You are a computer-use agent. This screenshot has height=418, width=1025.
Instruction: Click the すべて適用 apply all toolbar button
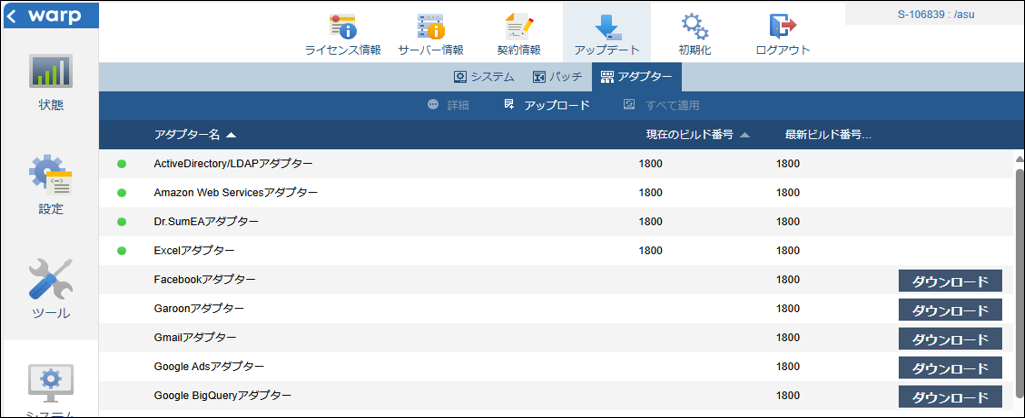point(662,105)
